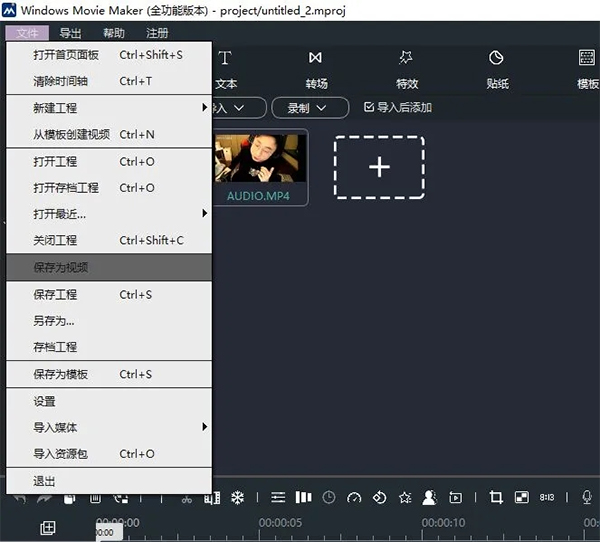600x542 pixels.
Task: Open the 转场 (Transitions) panel icon
Action: pos(316,68)
